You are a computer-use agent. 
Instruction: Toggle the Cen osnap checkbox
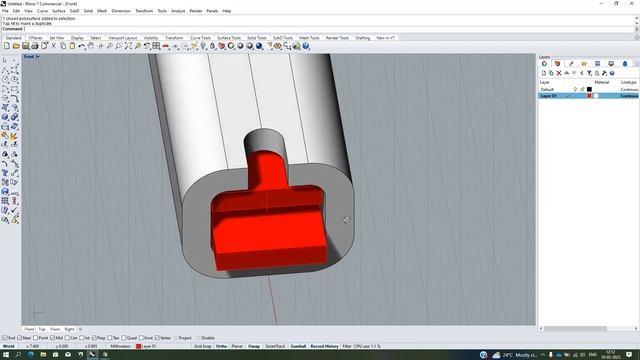(67, 338)
